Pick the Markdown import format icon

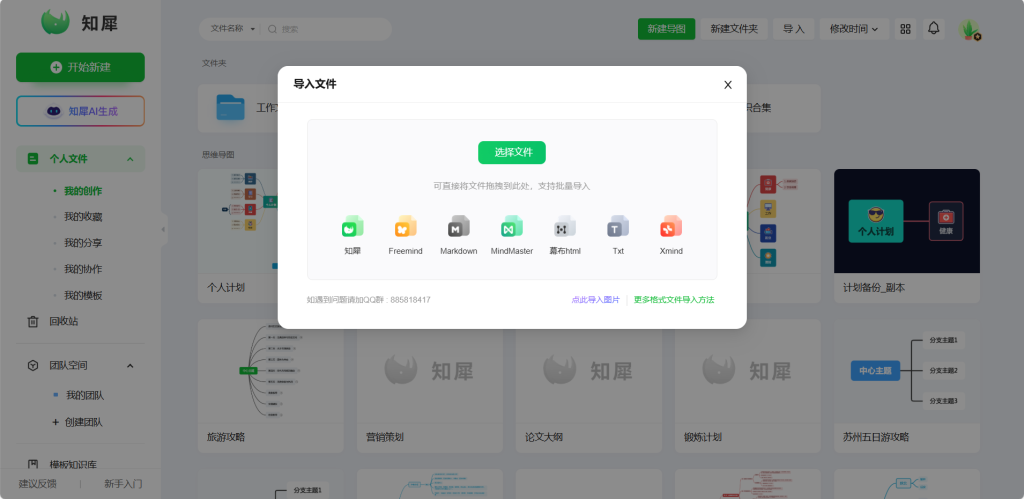(458, 227)
